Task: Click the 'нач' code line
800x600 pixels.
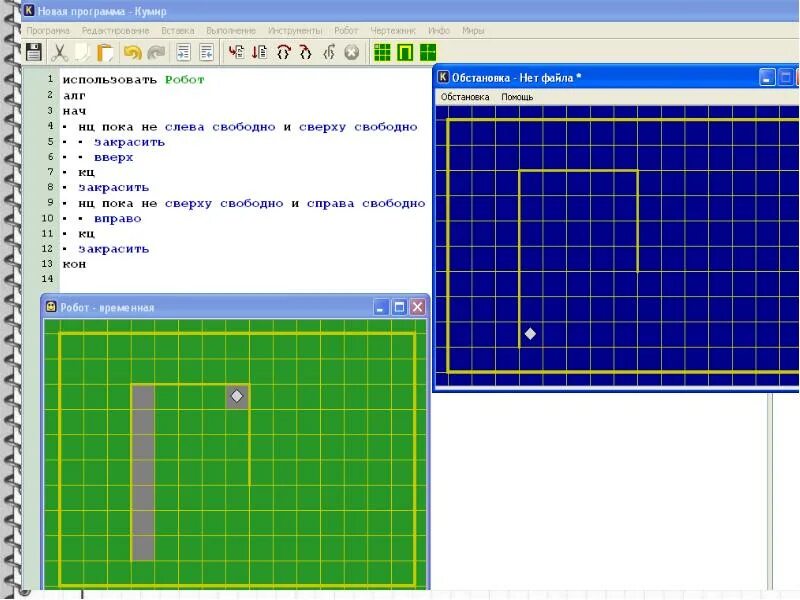Action: click(x=74, y=111)
